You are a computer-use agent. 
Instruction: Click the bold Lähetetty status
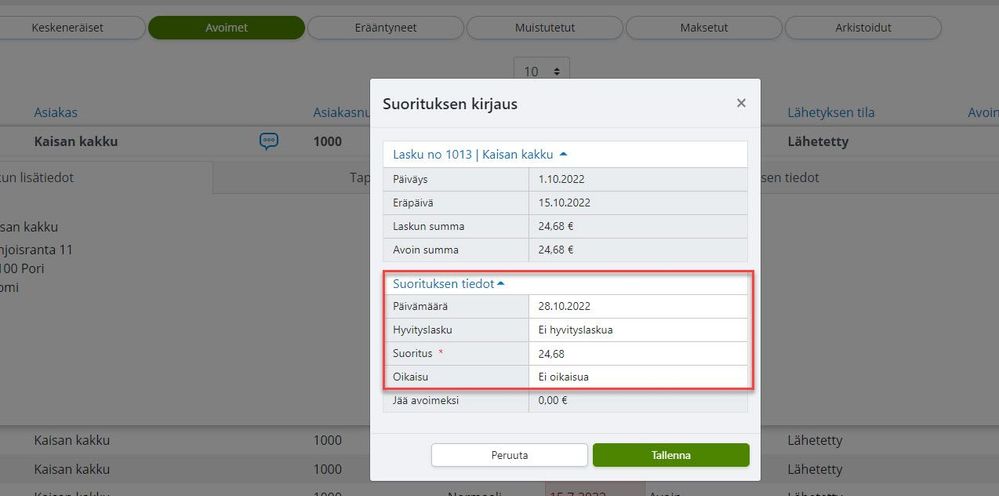(818, 142)
